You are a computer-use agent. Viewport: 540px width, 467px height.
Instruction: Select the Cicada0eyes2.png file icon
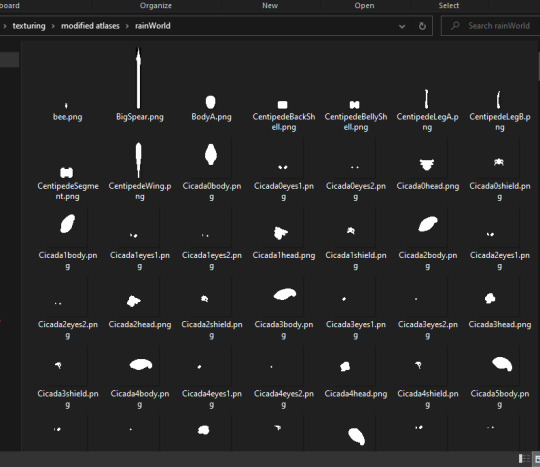tap(355, 167)
